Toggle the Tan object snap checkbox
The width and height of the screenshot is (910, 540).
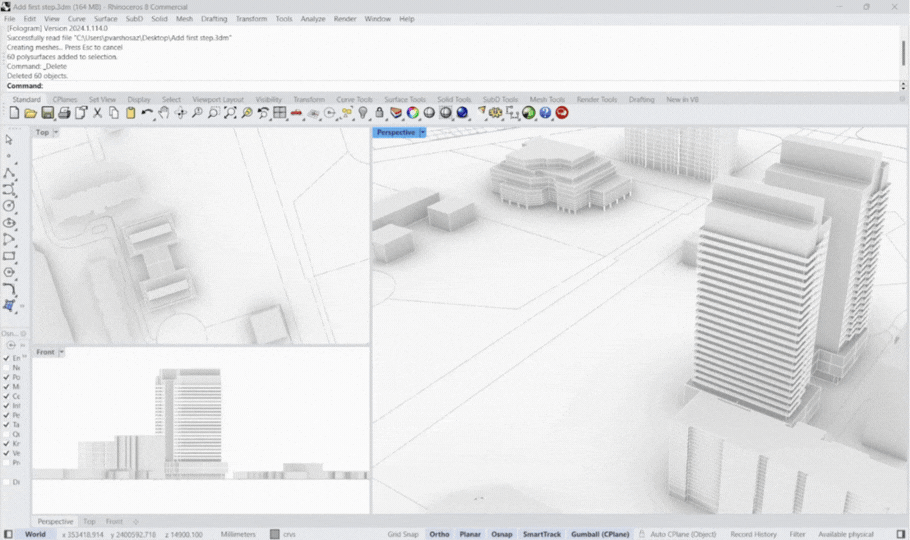click(x=6, y=424)
